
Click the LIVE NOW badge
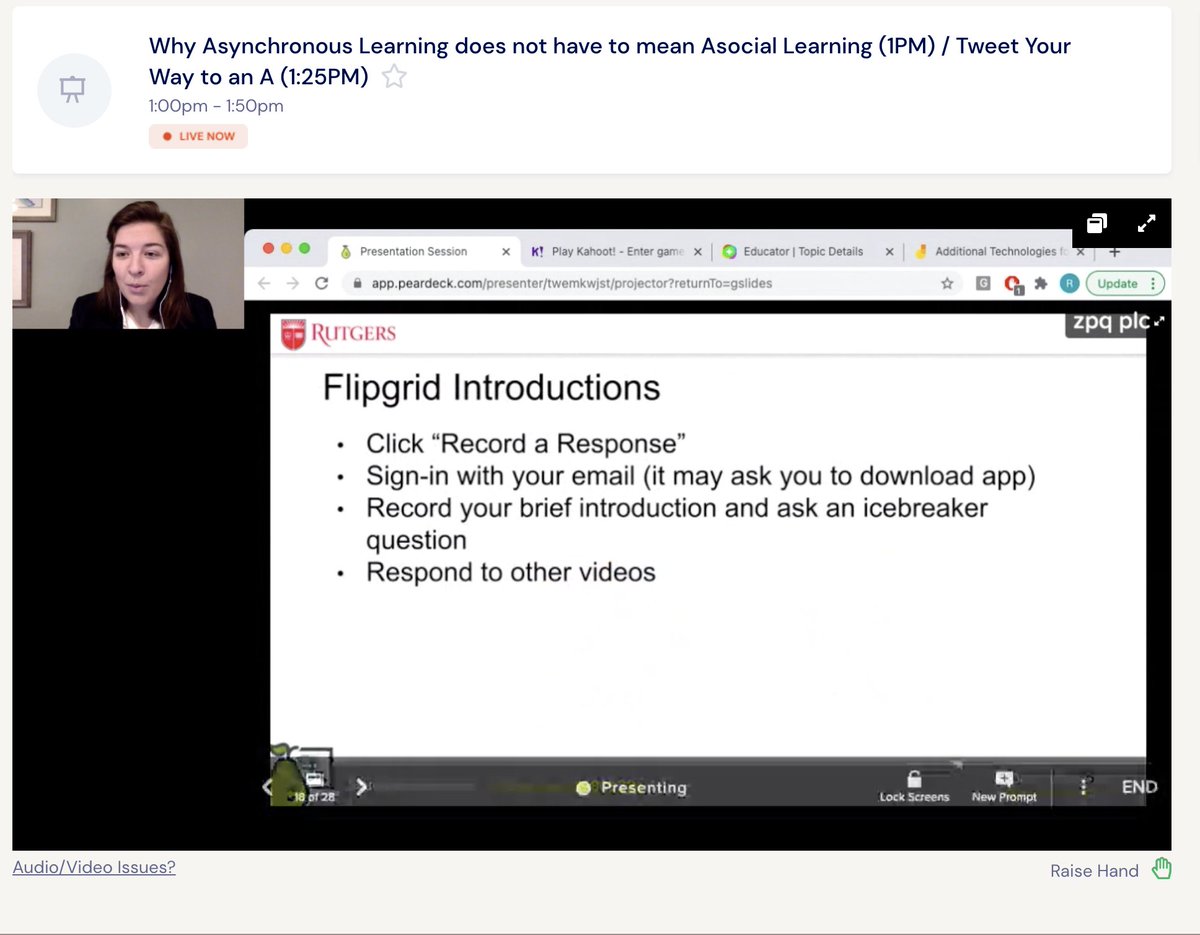(198, 136)
